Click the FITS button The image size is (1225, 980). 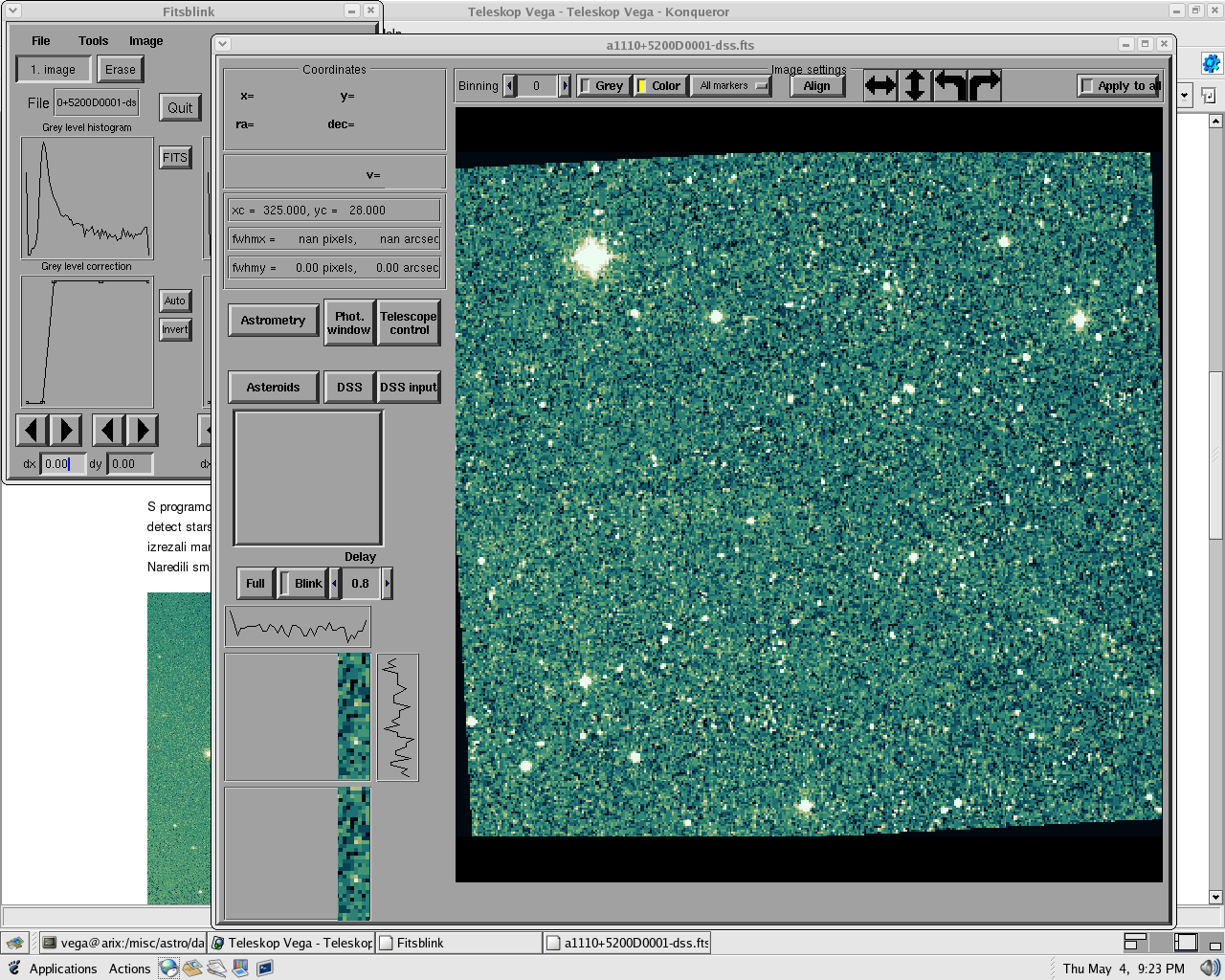[x=175, y=158]
